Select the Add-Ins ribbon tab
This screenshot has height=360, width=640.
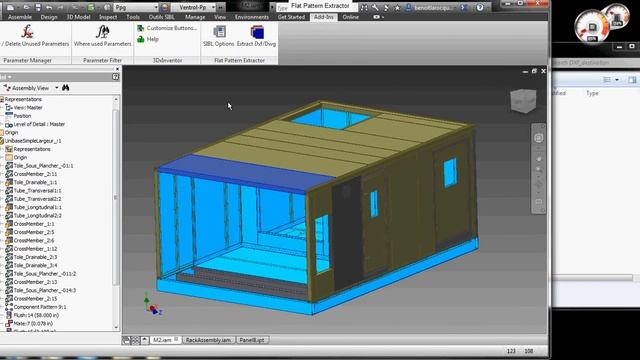(x=324, y=17)
